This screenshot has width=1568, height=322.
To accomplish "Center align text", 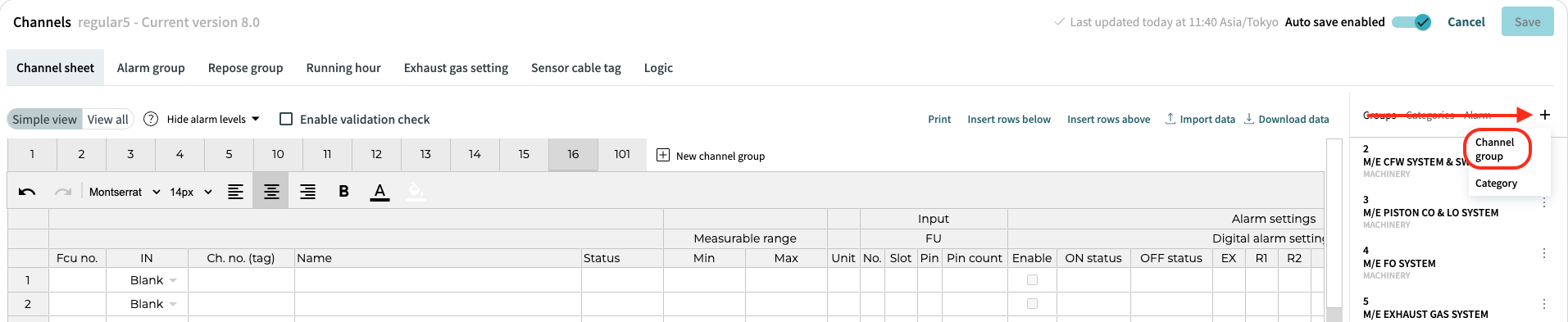I will point(271,192).
